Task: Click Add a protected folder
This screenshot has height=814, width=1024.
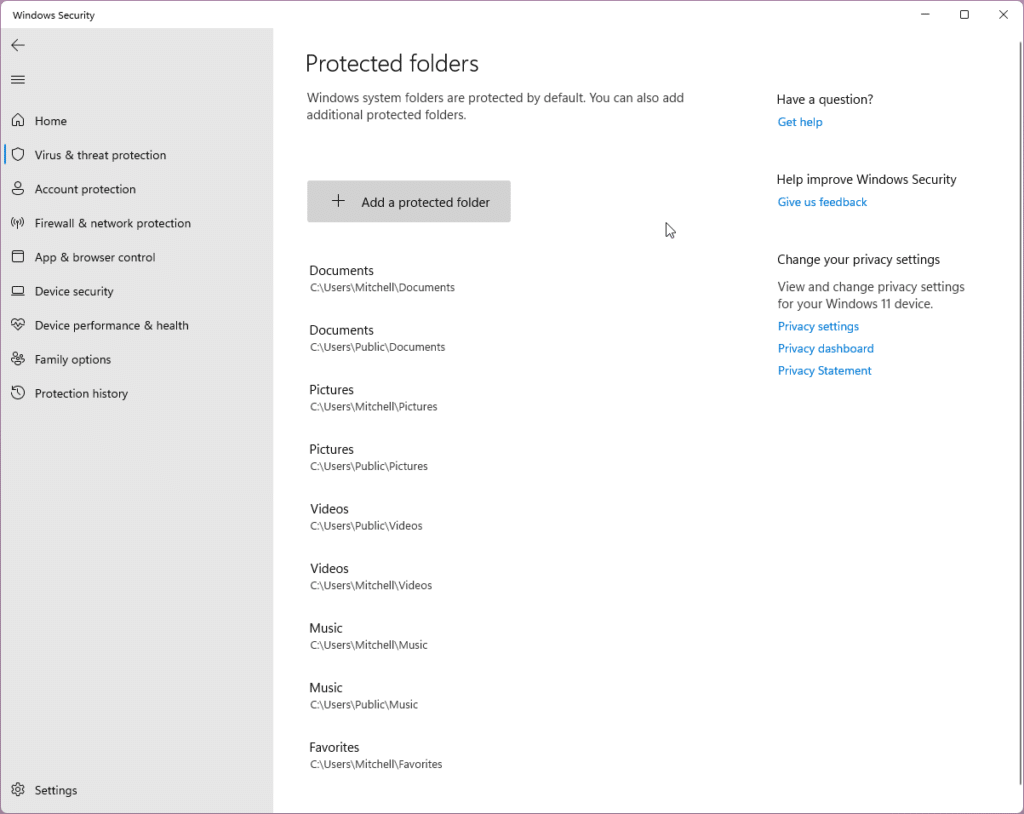Action: pos(408,201)
